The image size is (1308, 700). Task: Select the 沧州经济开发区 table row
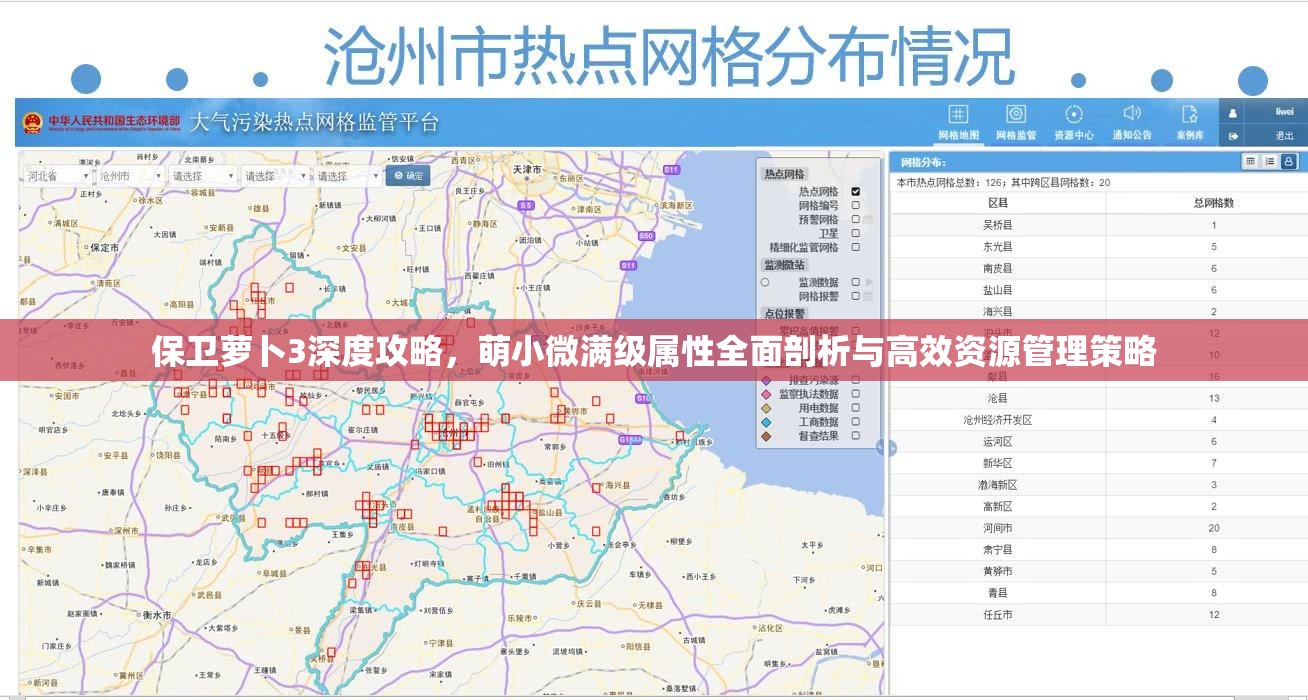1097,420
